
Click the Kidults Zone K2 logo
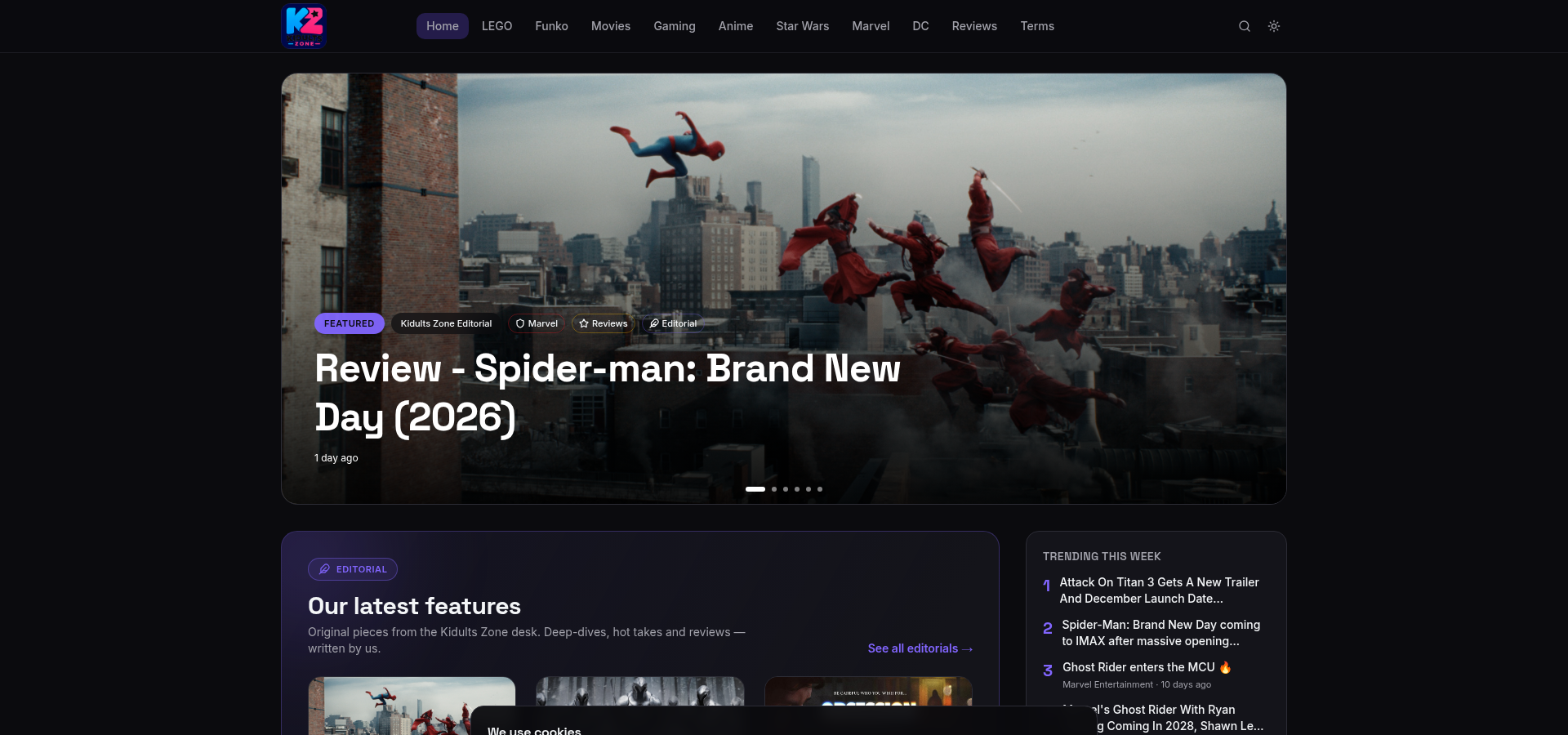[x=304, y=26]
